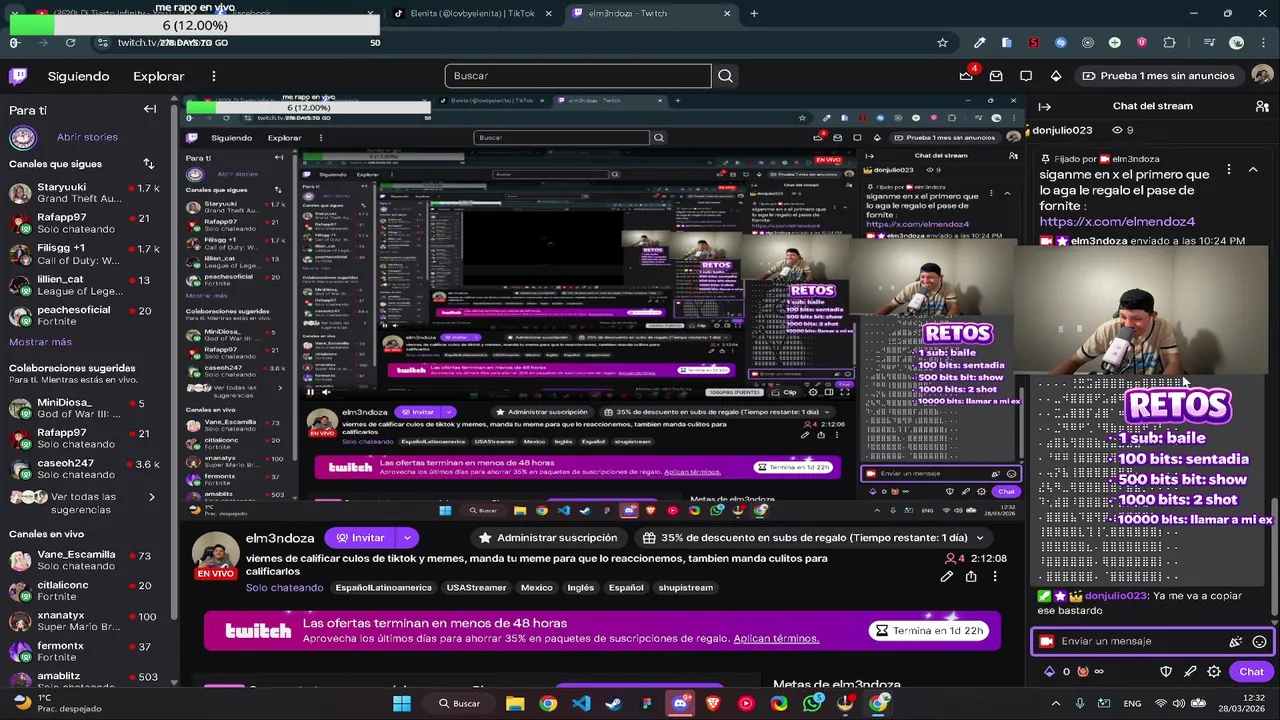This screenshot has height=720, width=1280.
Task: Open stream options three-dots menu
Action: (995, 577)
